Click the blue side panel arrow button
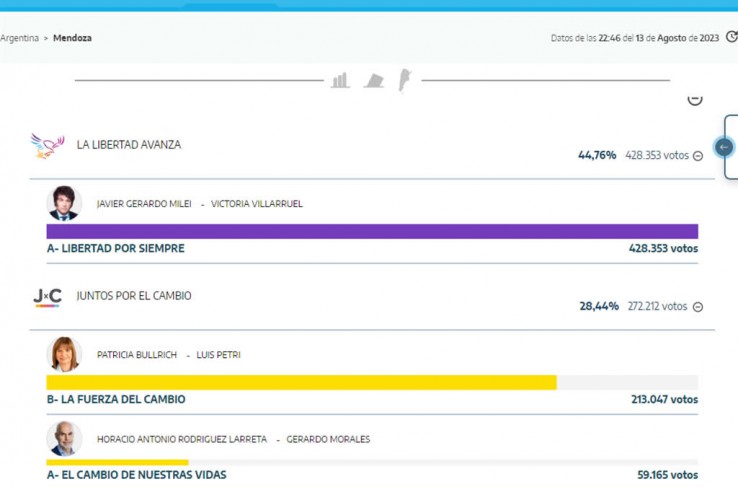The width and height of the screenshot is (738, 487). pyautogui.click(x=724, y=147)
